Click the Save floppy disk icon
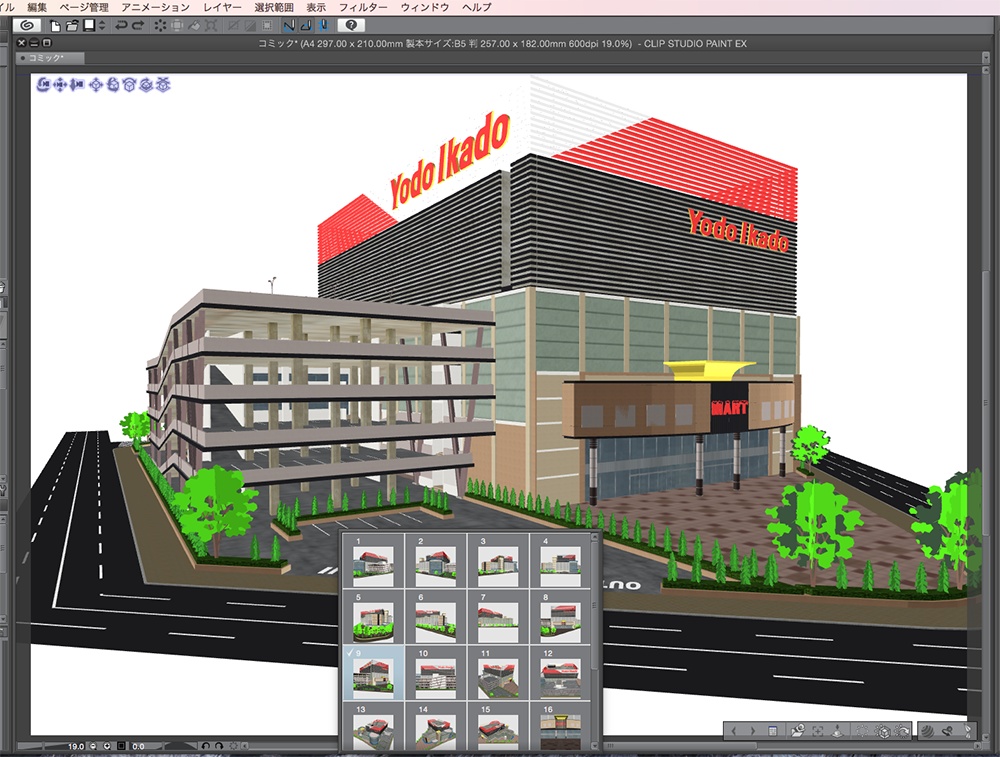The image size is (1000, 757). [x=89, y=26]
